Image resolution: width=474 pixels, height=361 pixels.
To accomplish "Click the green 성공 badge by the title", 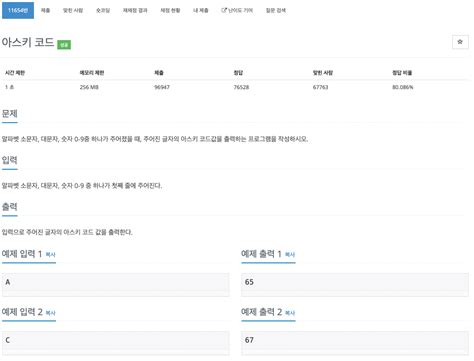I will [64, 45].
